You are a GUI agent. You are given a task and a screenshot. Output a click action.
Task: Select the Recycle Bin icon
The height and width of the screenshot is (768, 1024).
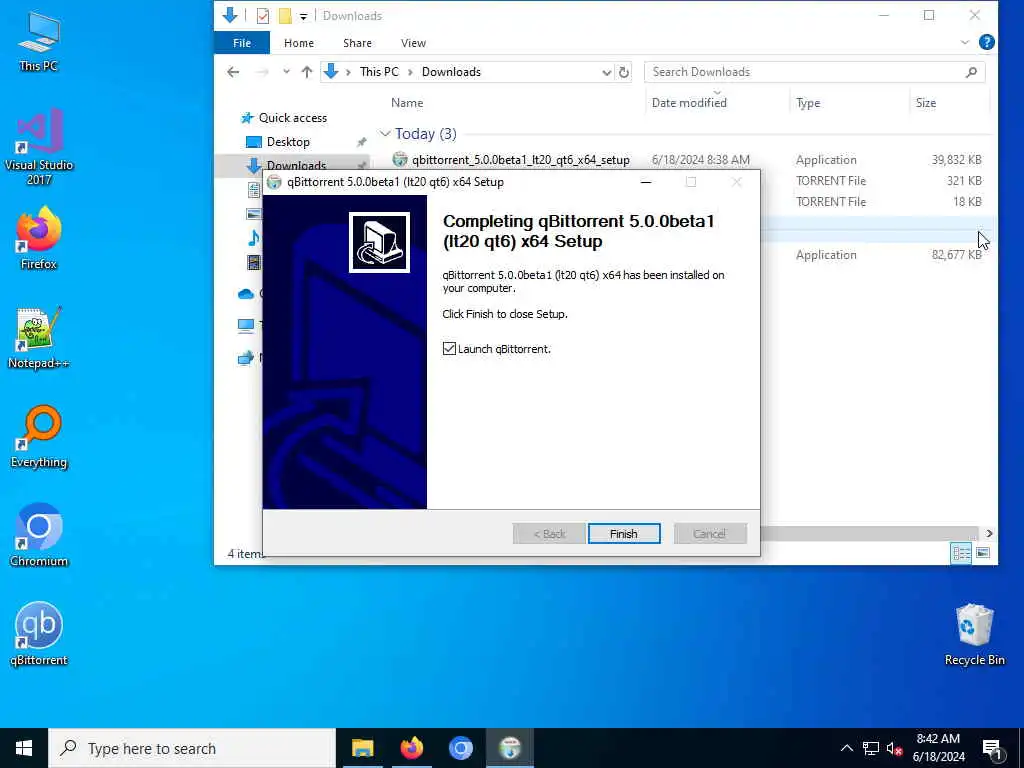(x=974, y=634)
